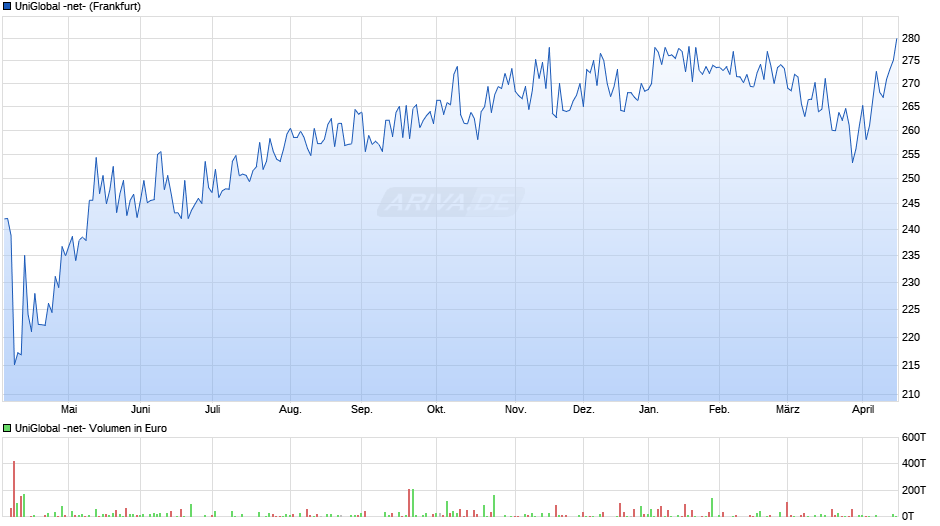Click the 275 price axis value
940x526 pixels.
coord(911,61)
